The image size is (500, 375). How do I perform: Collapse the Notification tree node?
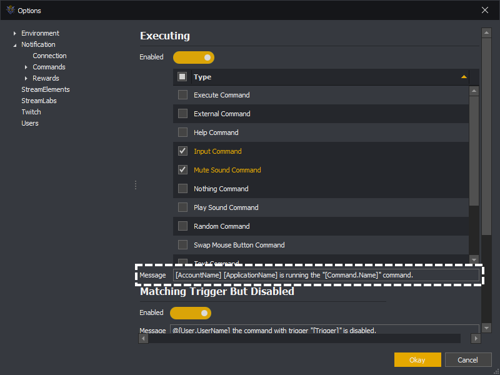[15, 45]
